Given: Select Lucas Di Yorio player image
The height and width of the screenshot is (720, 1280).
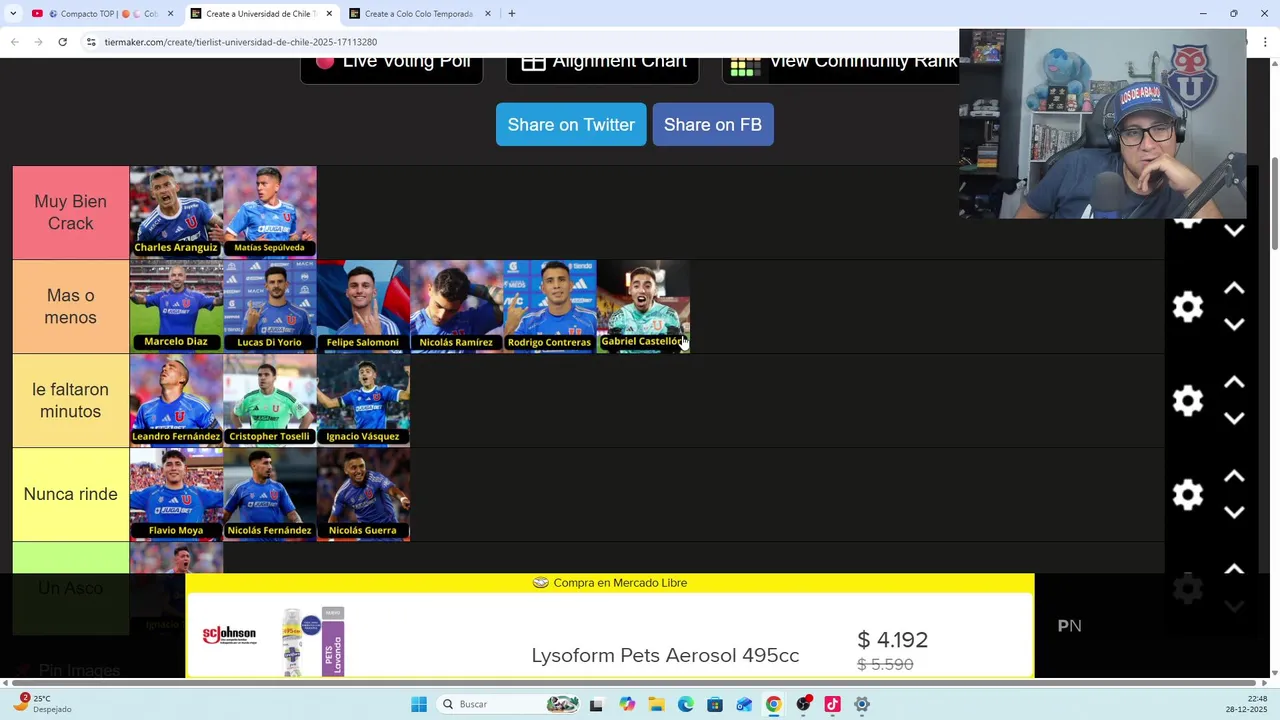Looking at the screenshot, I should (x=270, y=306).
